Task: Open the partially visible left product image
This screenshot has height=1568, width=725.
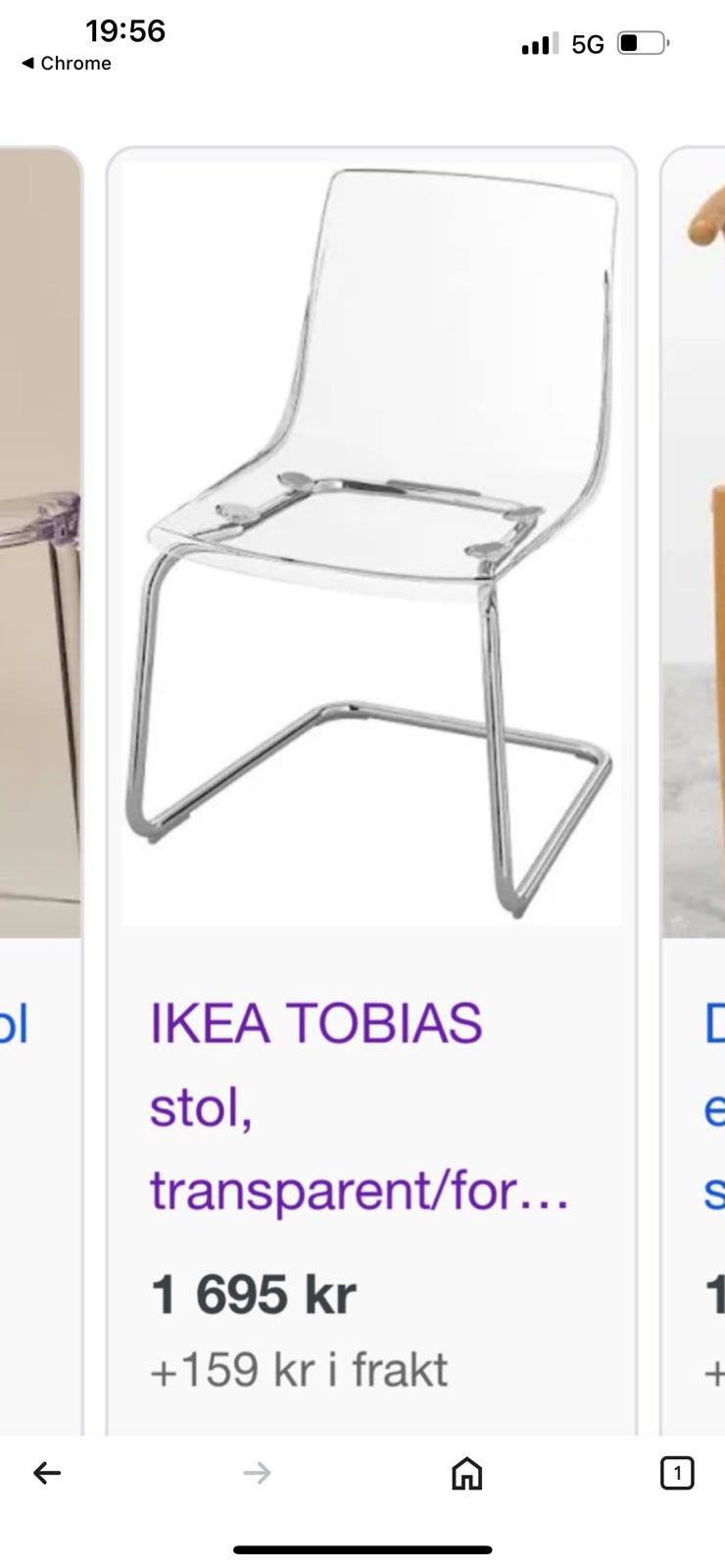Action: [x=40, y=544]
